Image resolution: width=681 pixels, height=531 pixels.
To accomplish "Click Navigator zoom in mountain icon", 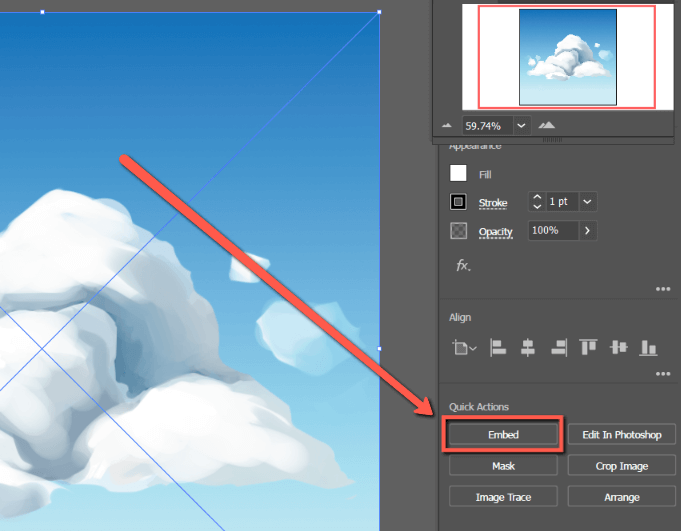I will 546,125.
